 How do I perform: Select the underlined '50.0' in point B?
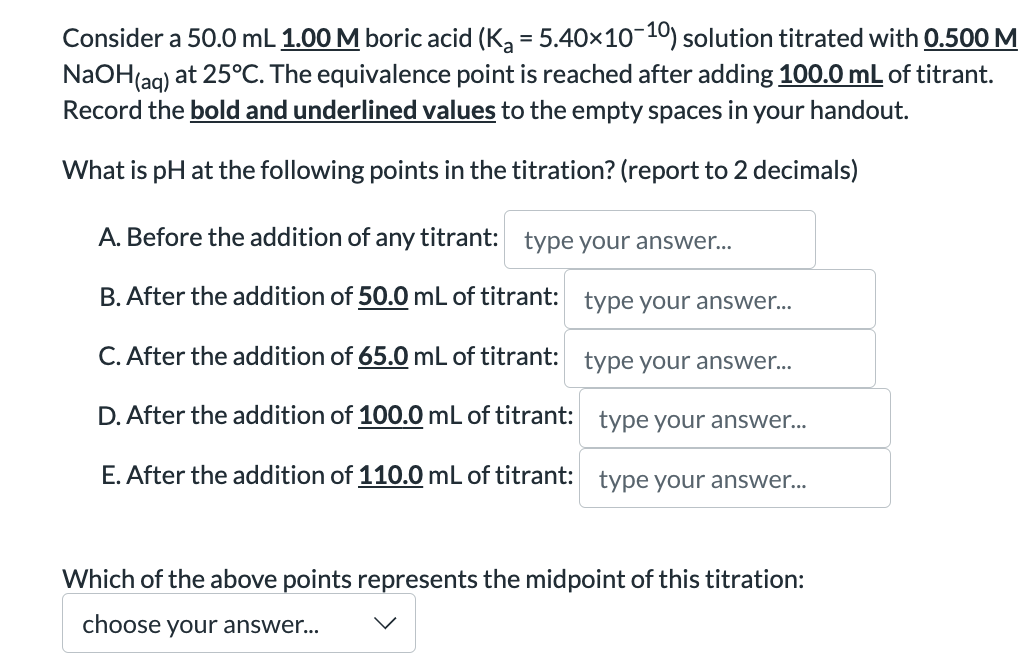pyautogui.click(x=384, y=296)
